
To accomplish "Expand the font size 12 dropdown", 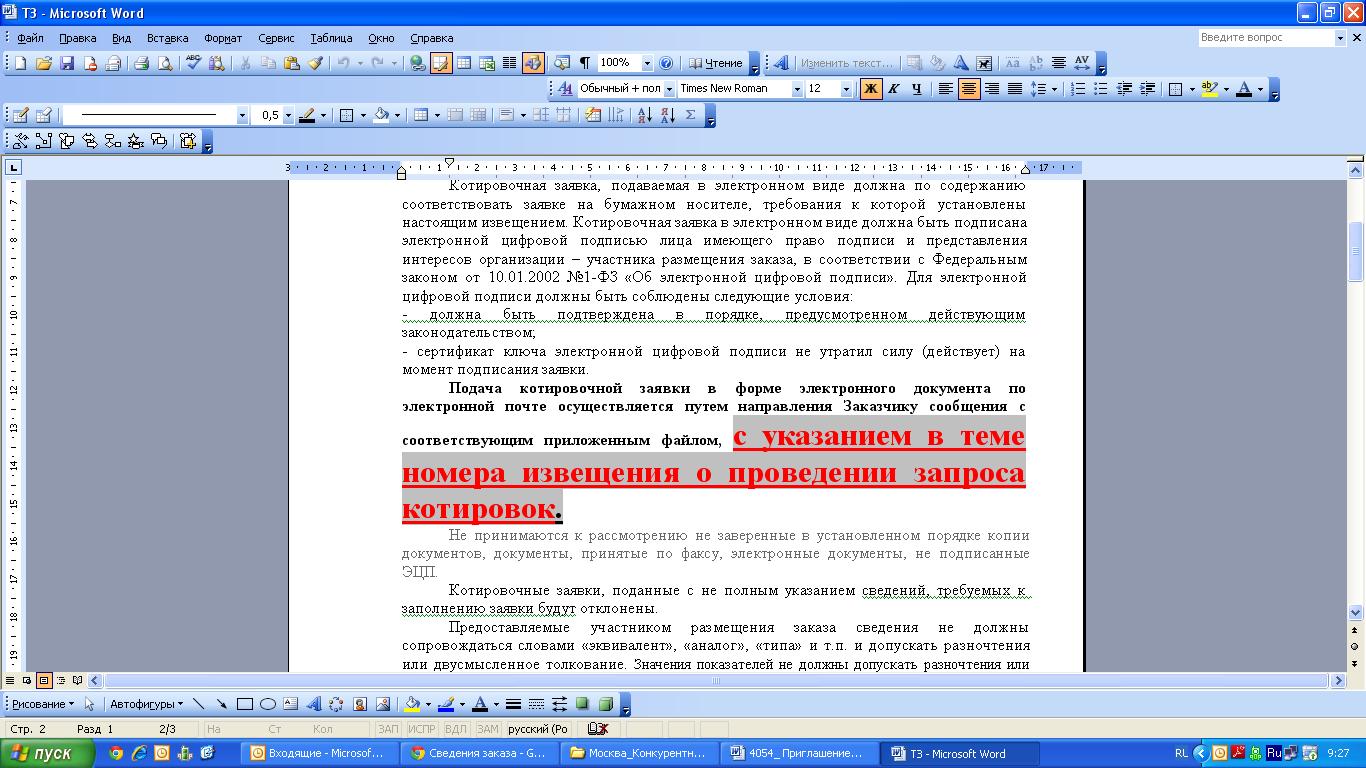I will pos(846,89).
